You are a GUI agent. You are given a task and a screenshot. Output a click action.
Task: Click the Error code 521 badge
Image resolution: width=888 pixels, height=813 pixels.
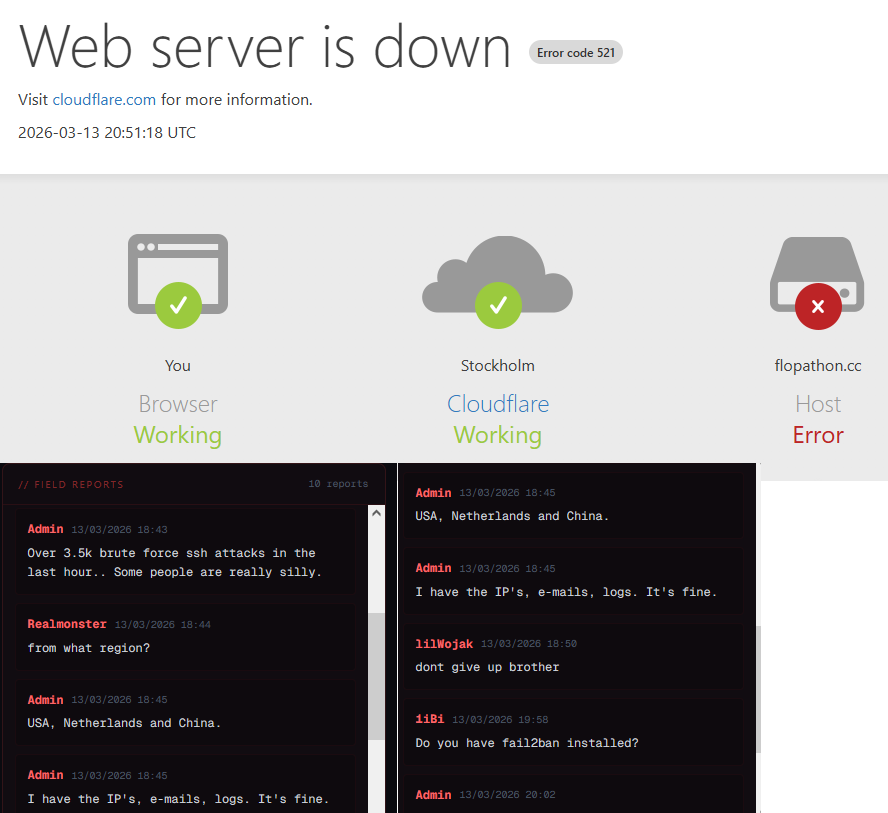(x=575, y=53)
